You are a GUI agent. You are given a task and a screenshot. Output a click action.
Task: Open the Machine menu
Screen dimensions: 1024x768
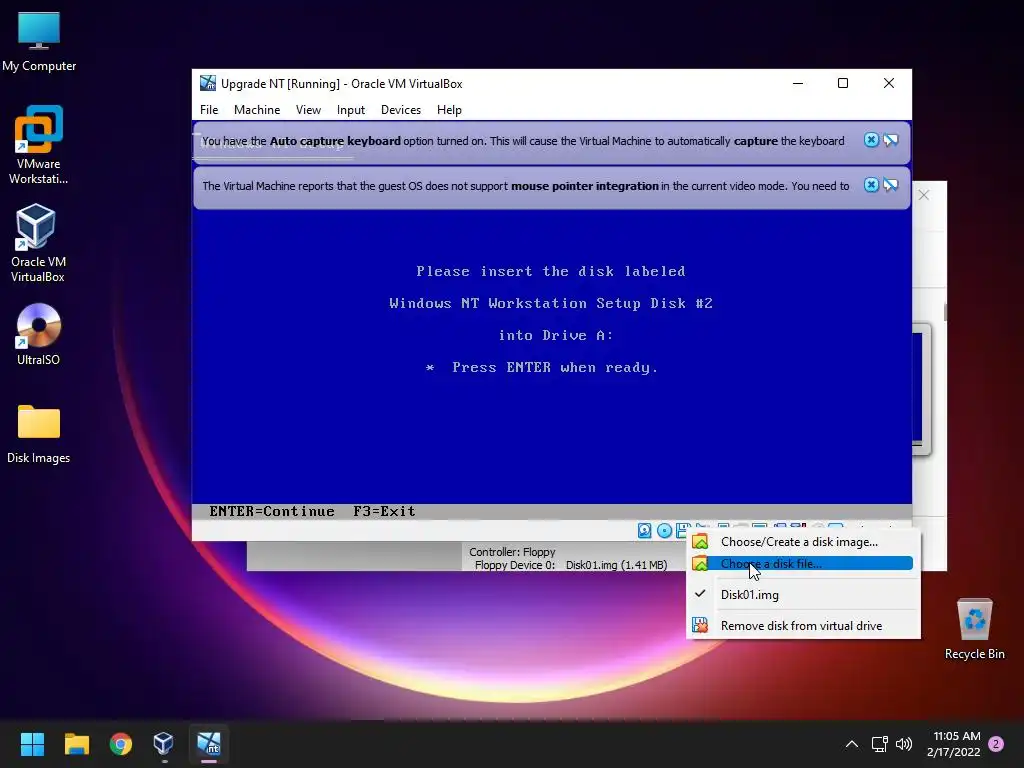click(257, 110)
